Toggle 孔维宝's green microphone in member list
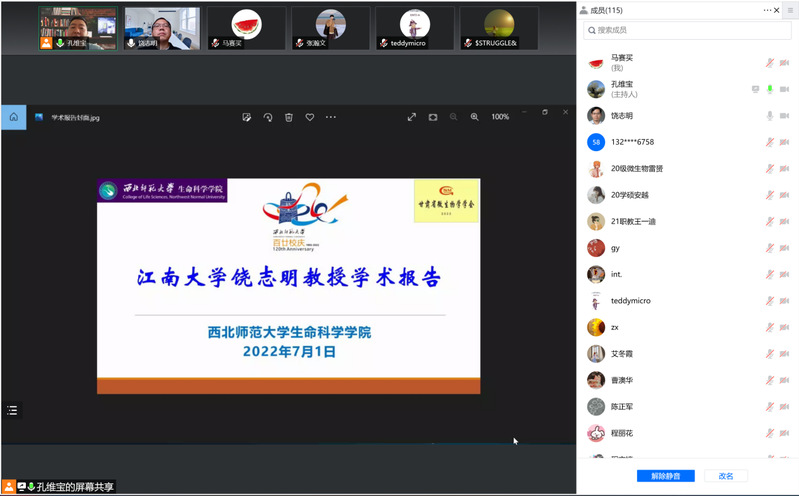Screen dimensions: 799x496 point(770,89)
